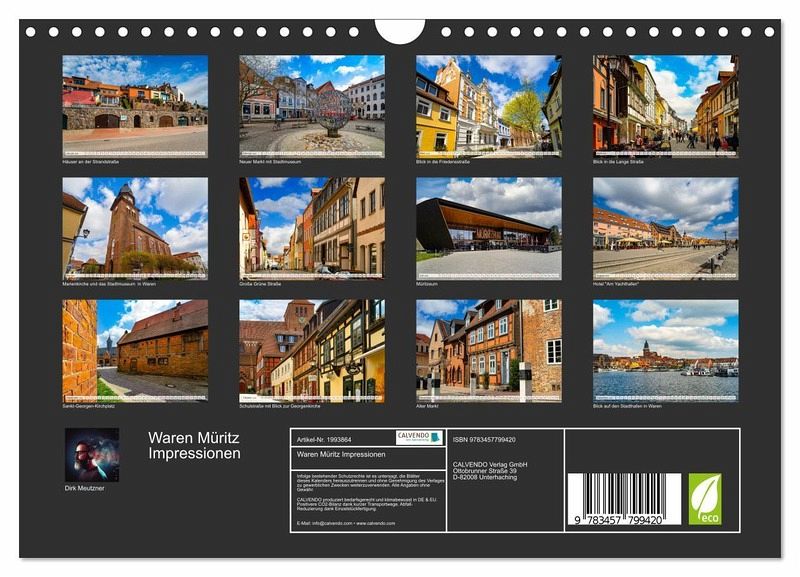Open the Alter Markt photo

489,350
